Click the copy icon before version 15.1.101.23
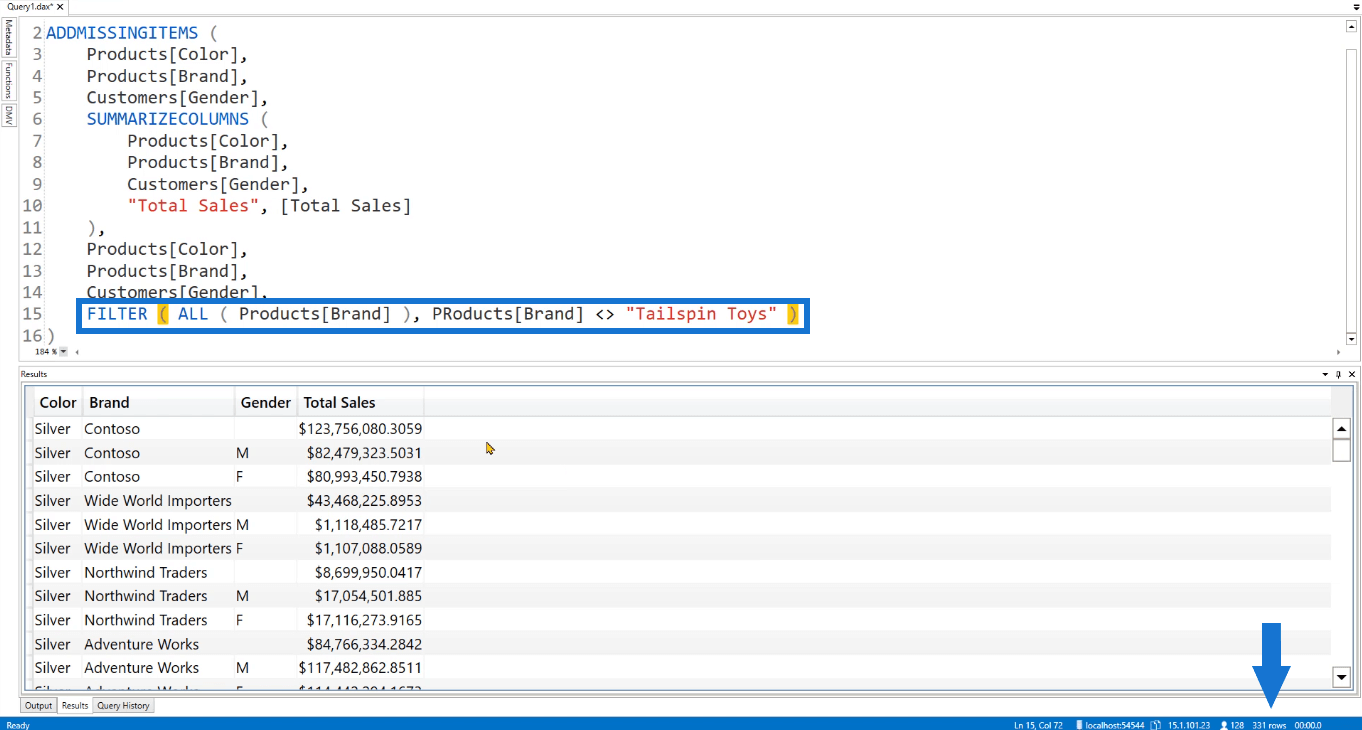1362x730 pixels. [x=1155, y=725]
